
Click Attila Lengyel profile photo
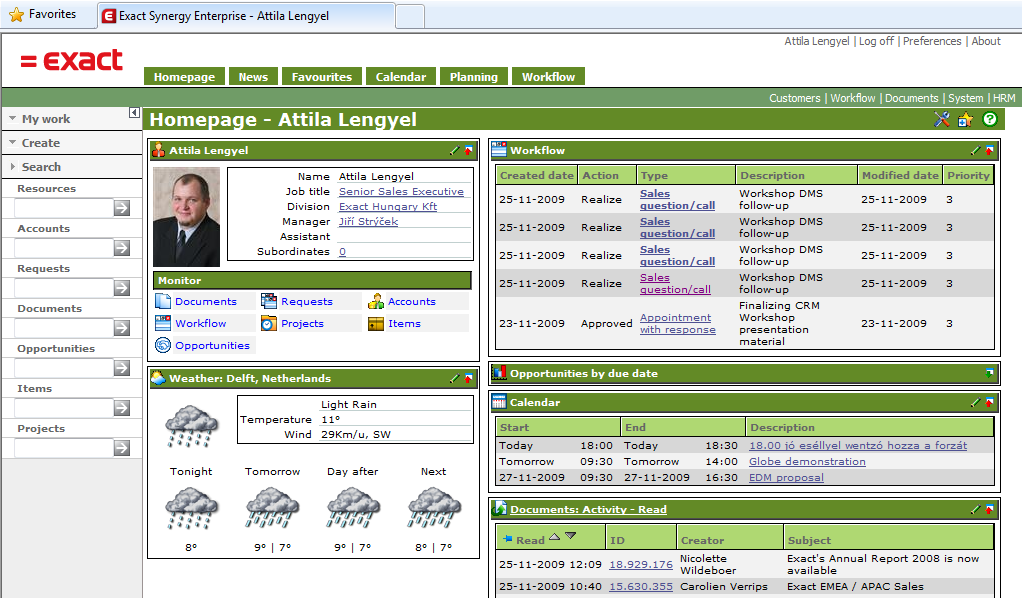(186, 217)
